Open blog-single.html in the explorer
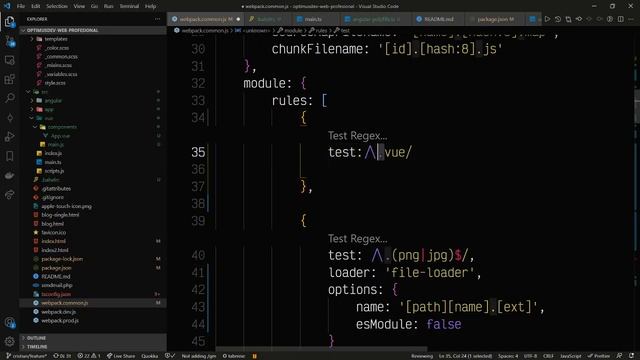The width and height of the screenshot is (640, 360). [60, 215]
